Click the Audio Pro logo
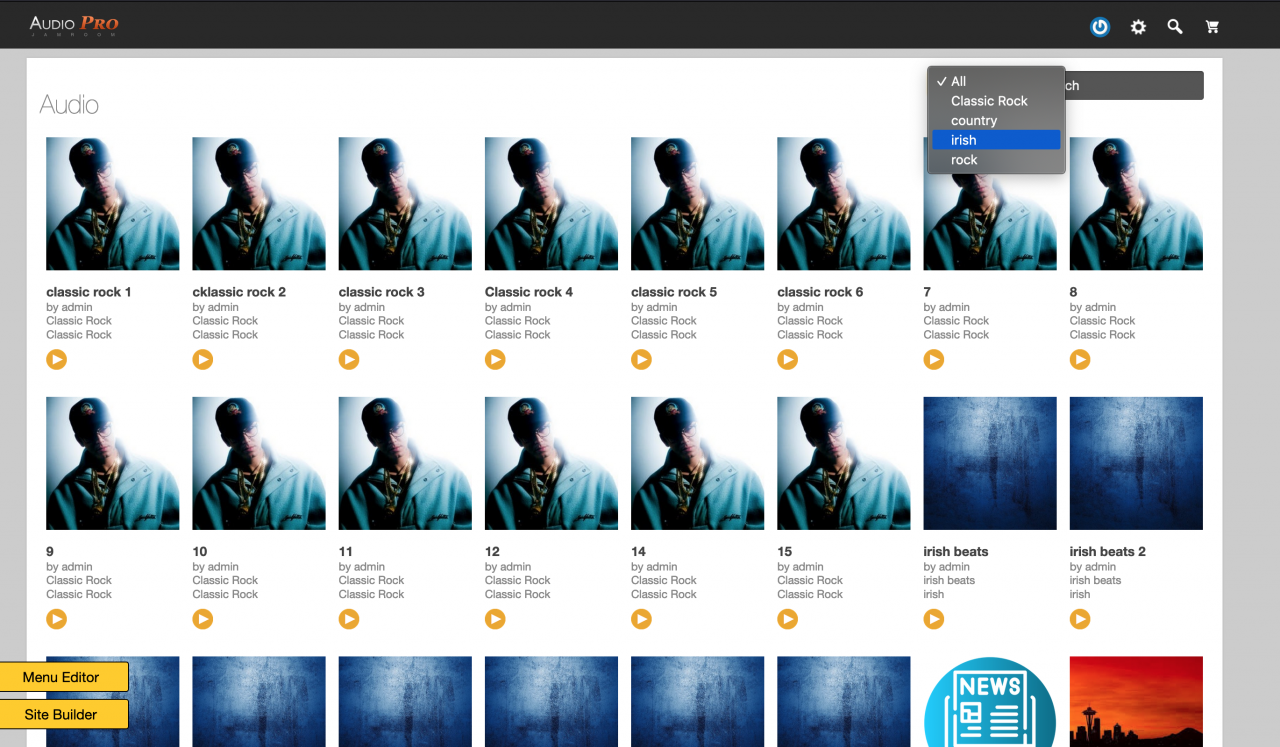The image size is (1280, 747). coord(74,25)
